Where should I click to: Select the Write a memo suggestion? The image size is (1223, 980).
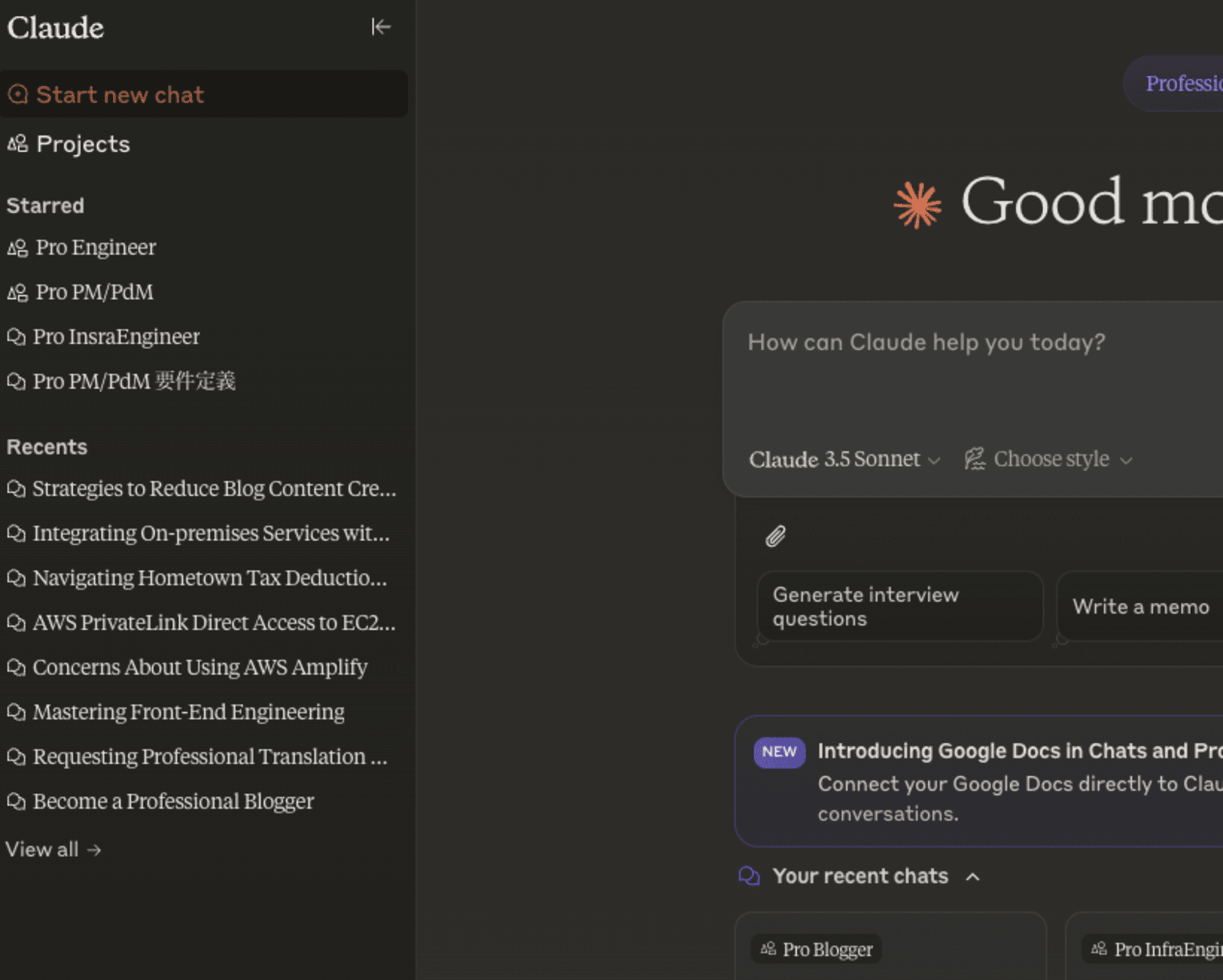tap(1140, 606)
